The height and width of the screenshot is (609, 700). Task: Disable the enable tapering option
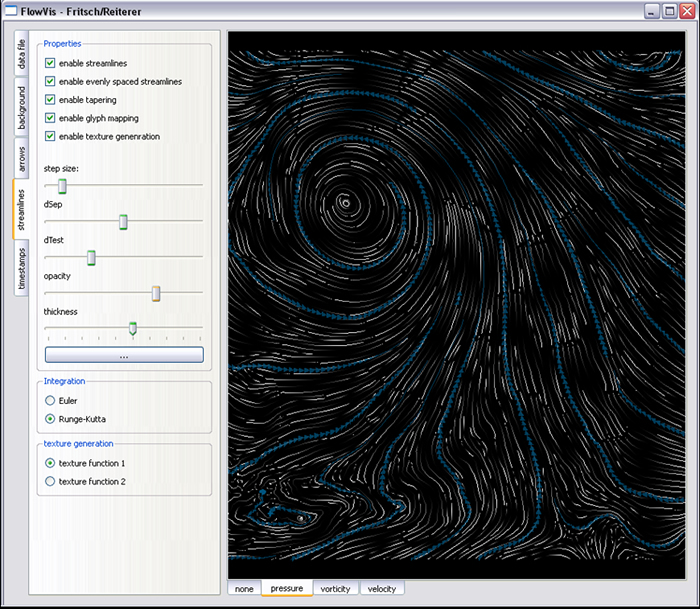[x=50, y=100]
